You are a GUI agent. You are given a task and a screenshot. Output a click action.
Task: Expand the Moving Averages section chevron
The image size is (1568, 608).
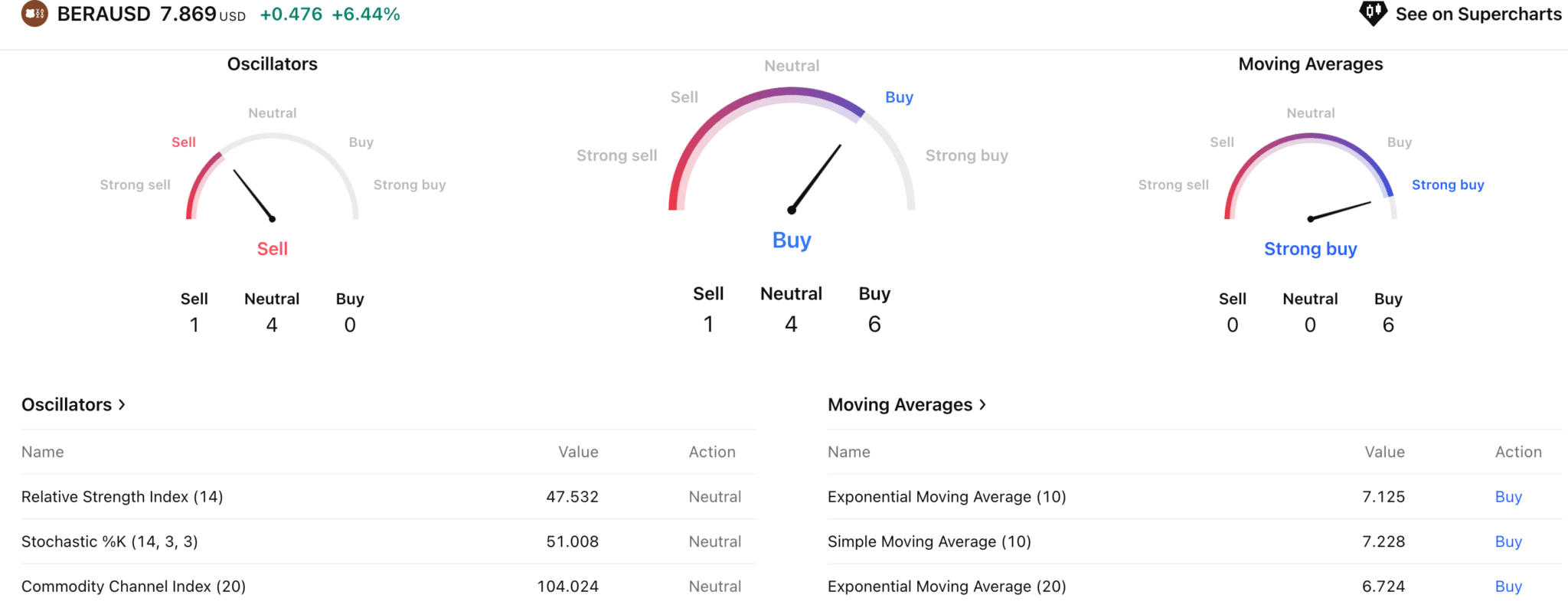point(982,404)
